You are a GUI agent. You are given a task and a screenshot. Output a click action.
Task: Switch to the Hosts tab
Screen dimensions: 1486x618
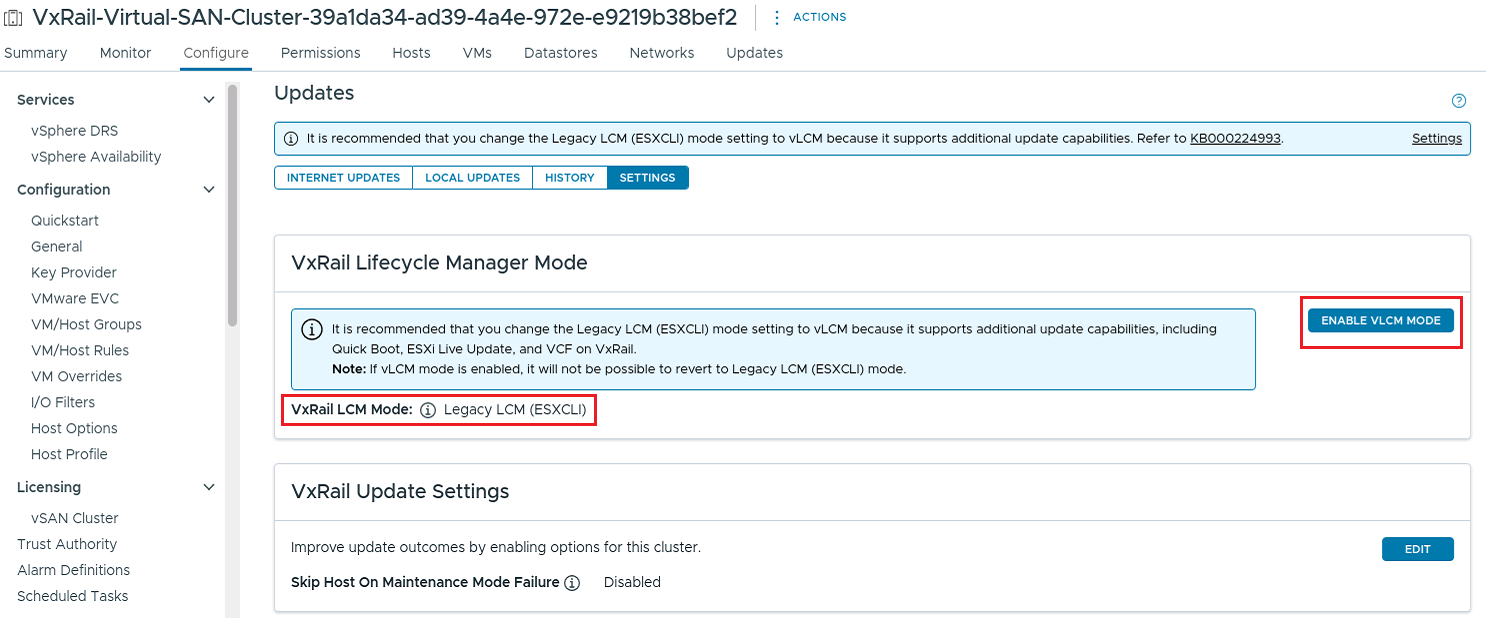pos(411,53)
